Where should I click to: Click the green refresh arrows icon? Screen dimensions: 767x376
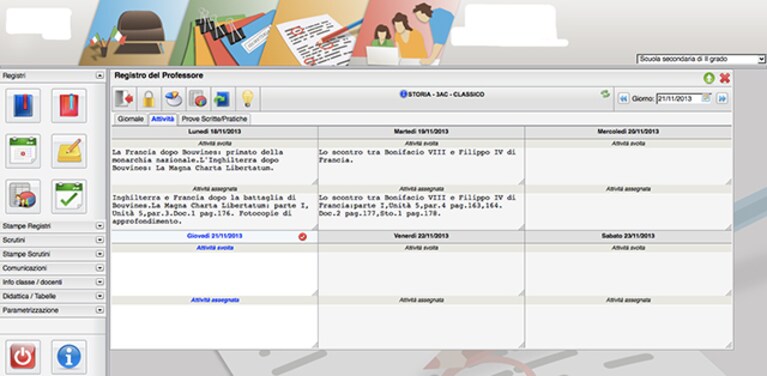(606, 94)
